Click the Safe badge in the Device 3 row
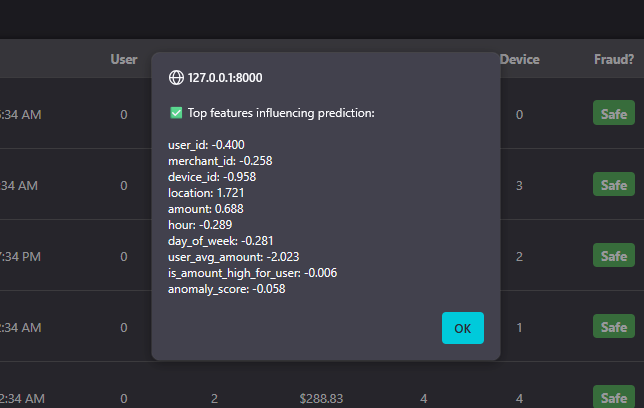This screenshot has width=644, height=408. [x=613, y=185]
